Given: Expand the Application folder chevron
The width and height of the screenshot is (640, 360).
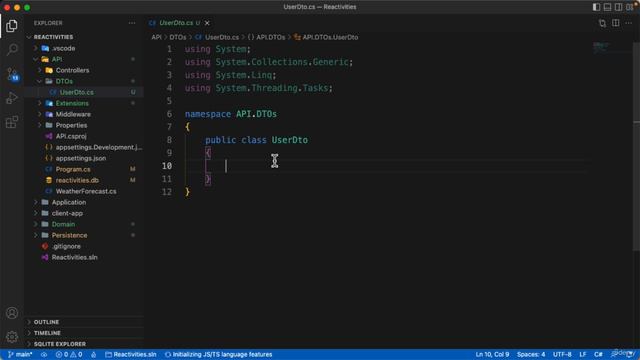Looking at the screenshot, I should [x=36, y=202].
